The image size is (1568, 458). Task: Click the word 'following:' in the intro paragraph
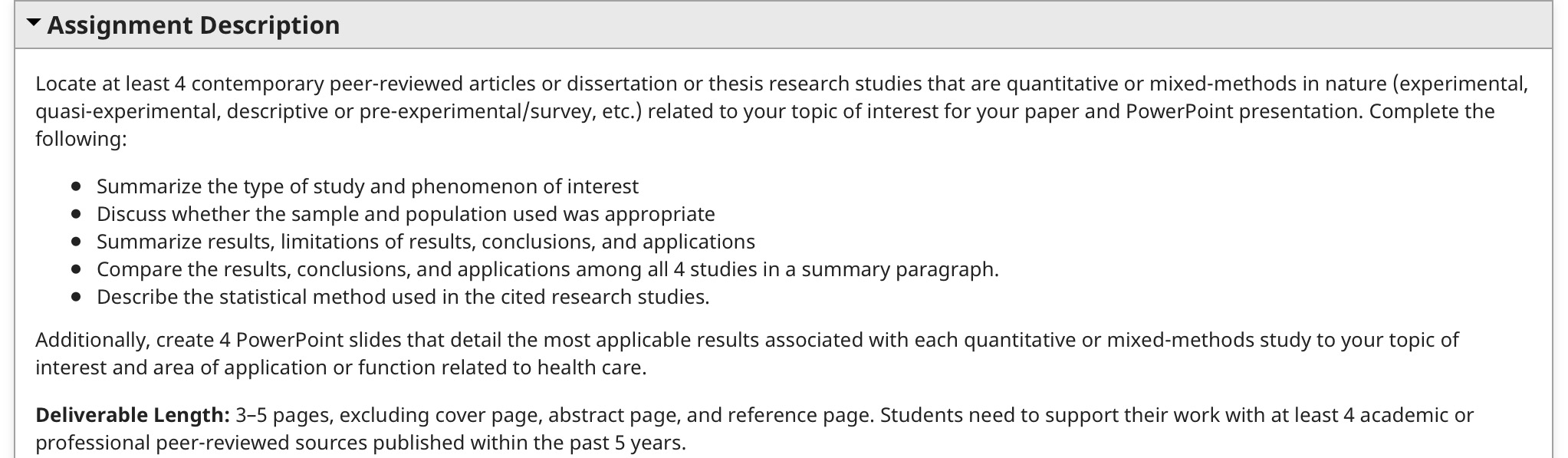[81, 139]
